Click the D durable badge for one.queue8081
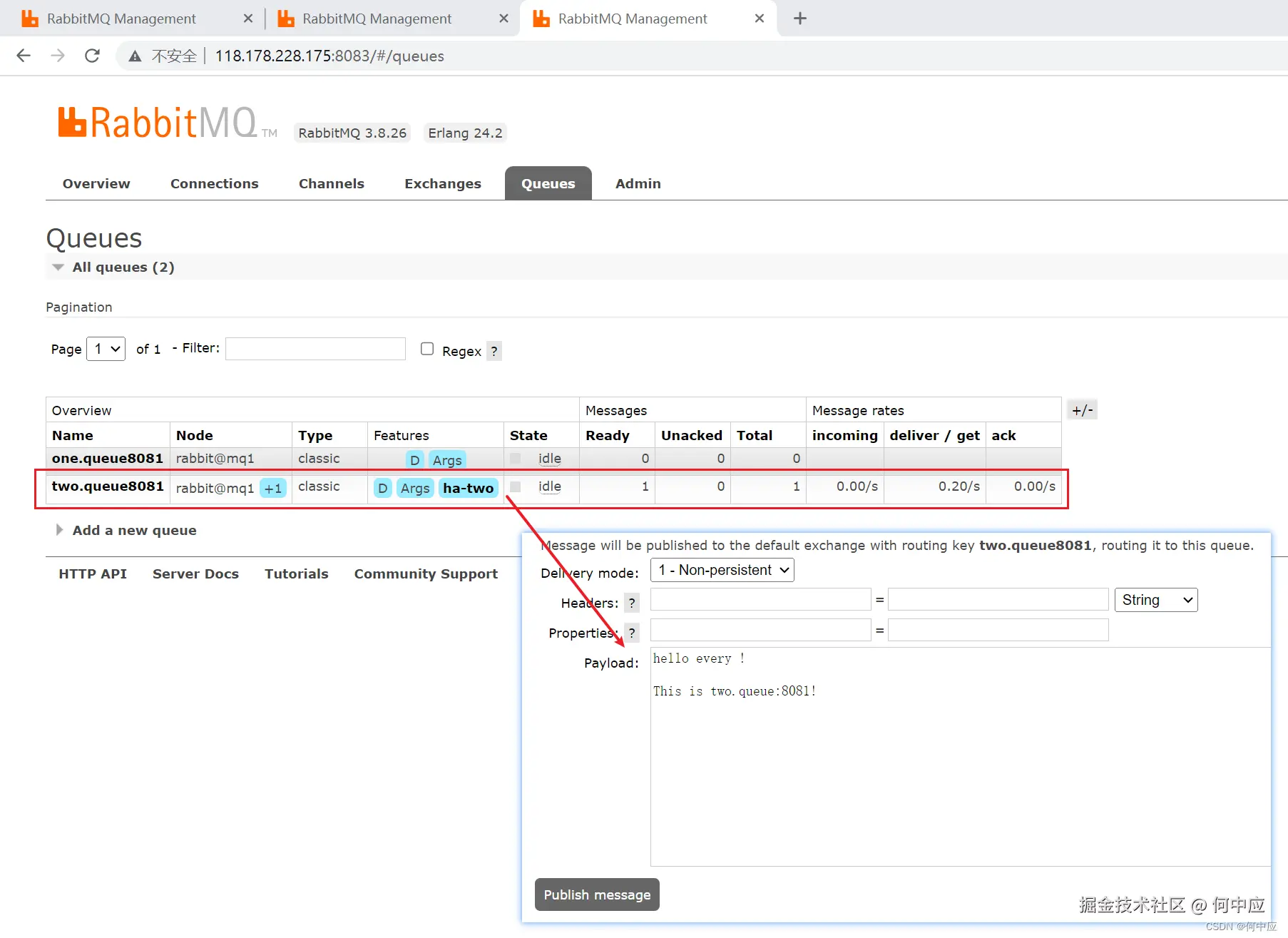 tap(415, 460)
